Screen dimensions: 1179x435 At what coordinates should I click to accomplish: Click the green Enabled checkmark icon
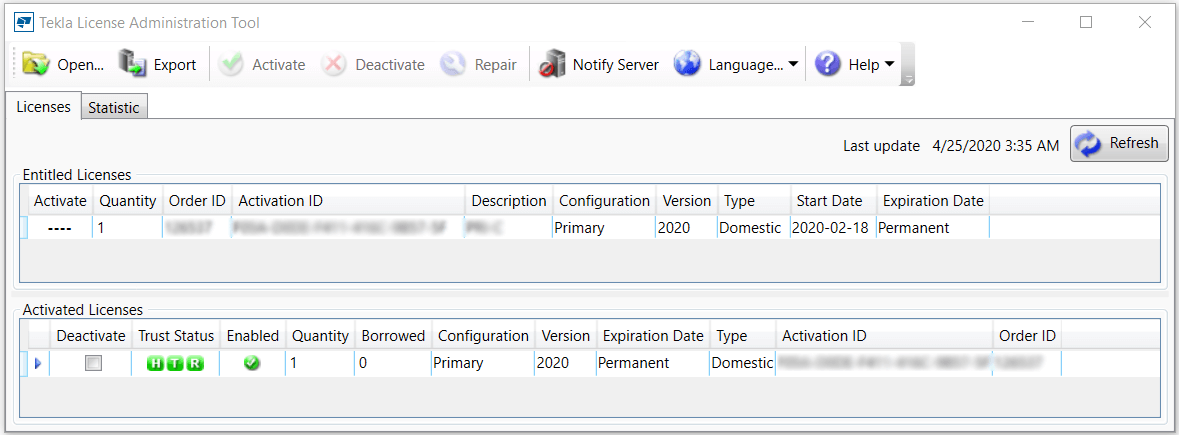point(252,364)
